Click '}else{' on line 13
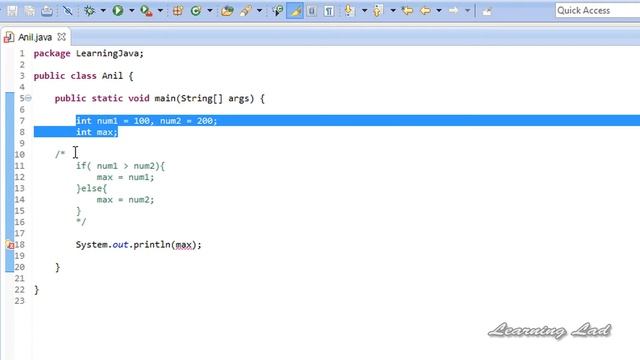The image size is (640, 360). point(91,188)
